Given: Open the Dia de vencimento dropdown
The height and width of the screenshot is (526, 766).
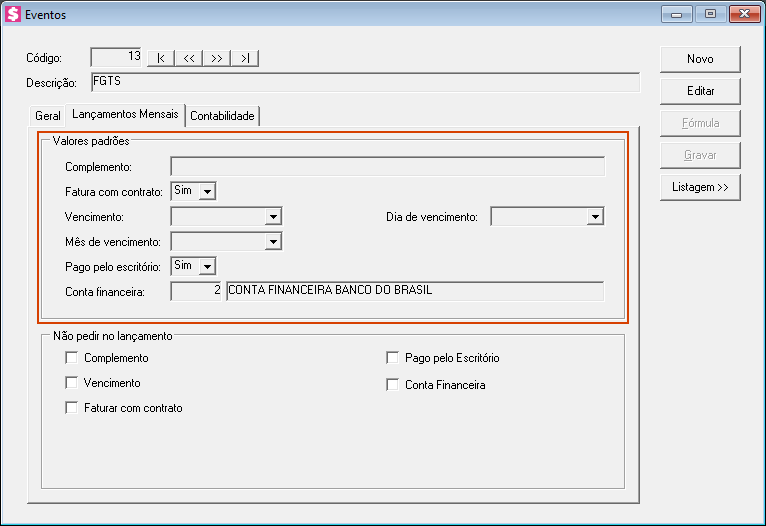Looking at the screenshot, I should [596, 216].
